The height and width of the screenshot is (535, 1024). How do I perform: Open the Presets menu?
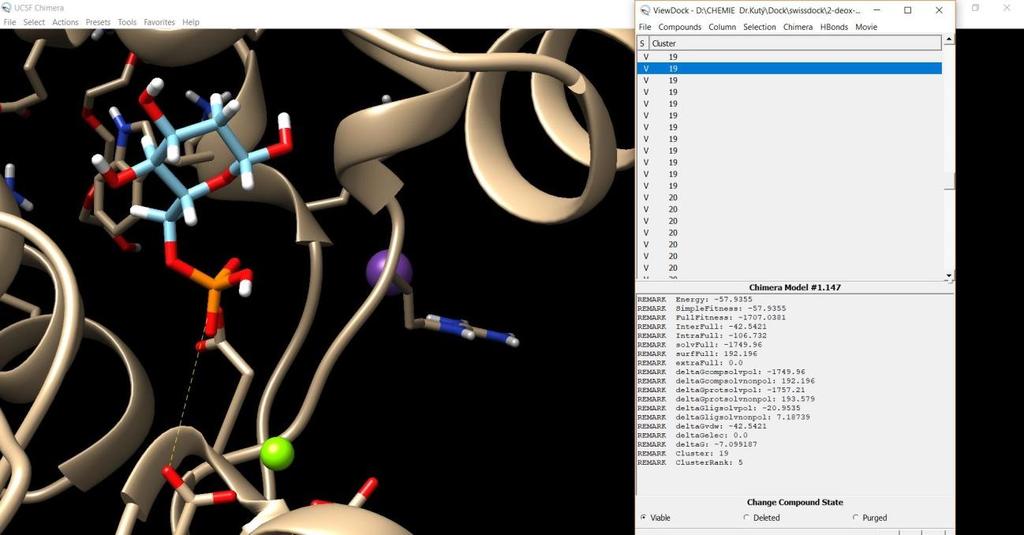(x=98, y=22)
